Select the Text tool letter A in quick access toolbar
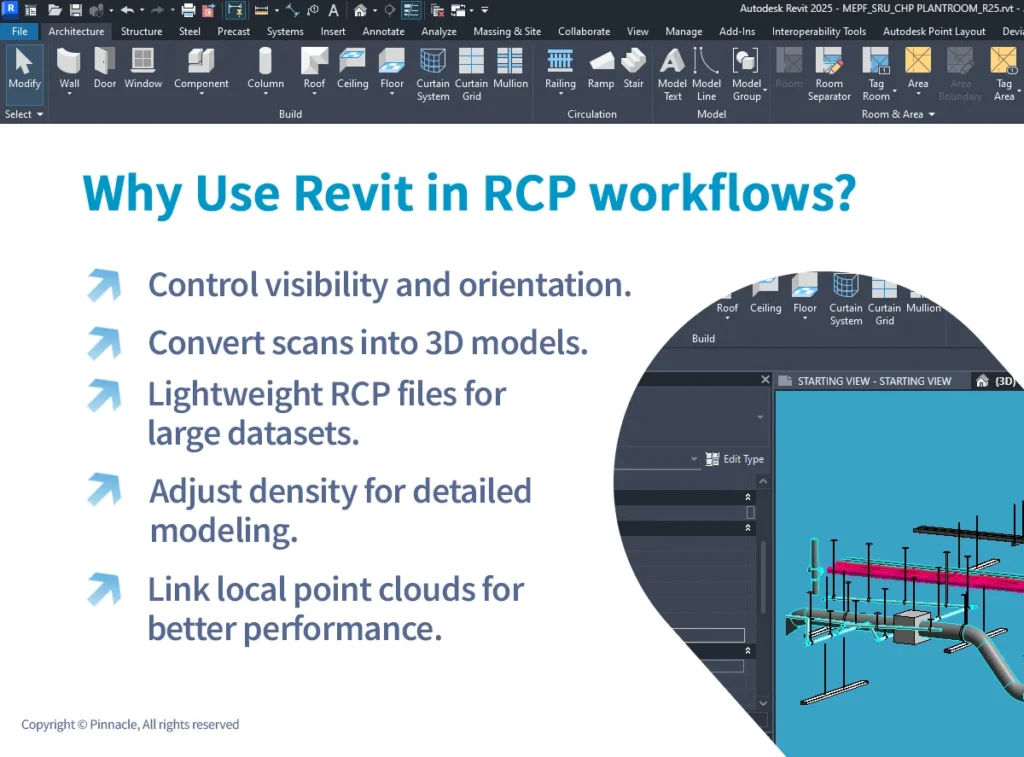The image size is (1024, 757). [333, 10]
